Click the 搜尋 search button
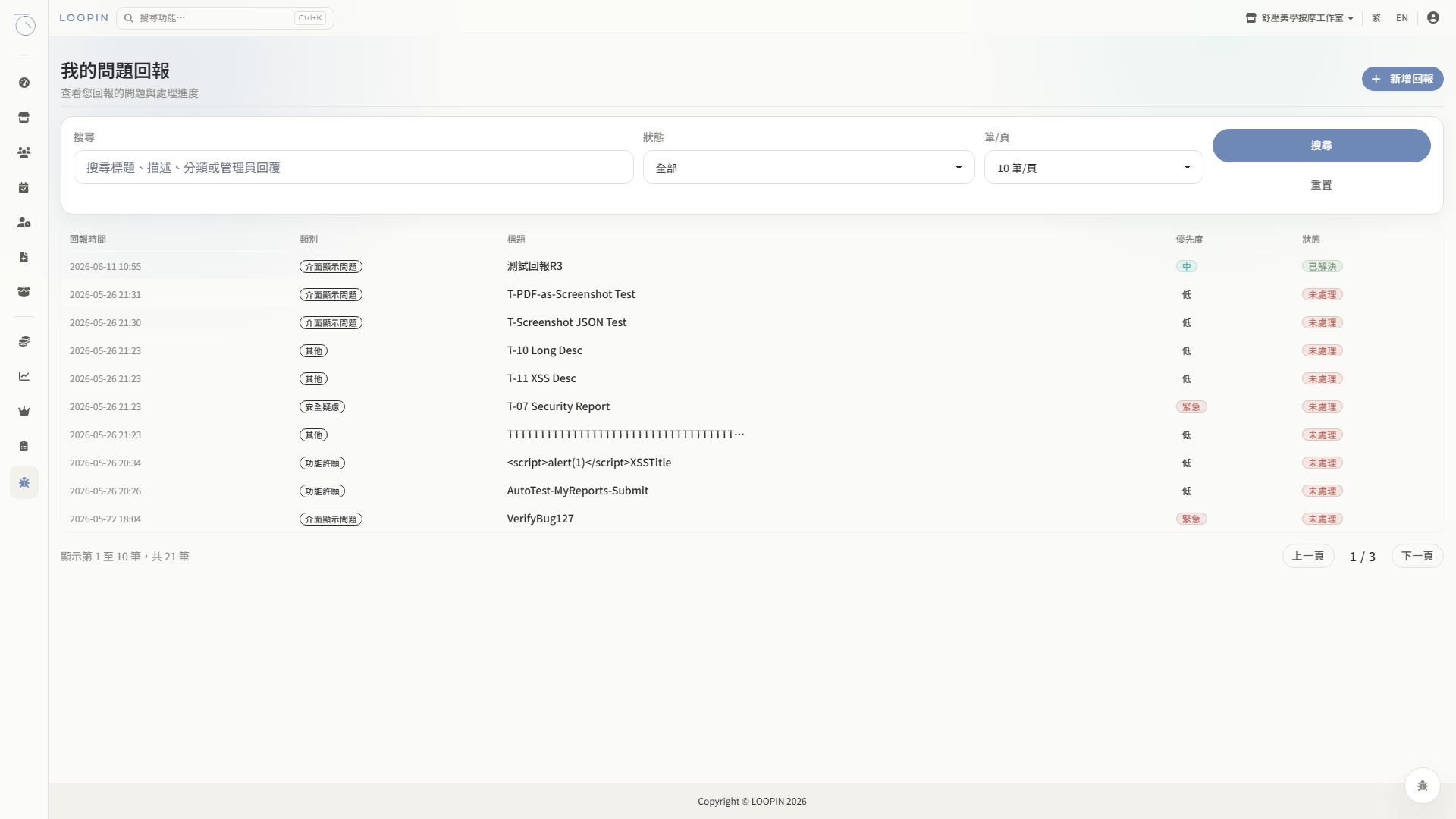 pos(1321,146)
